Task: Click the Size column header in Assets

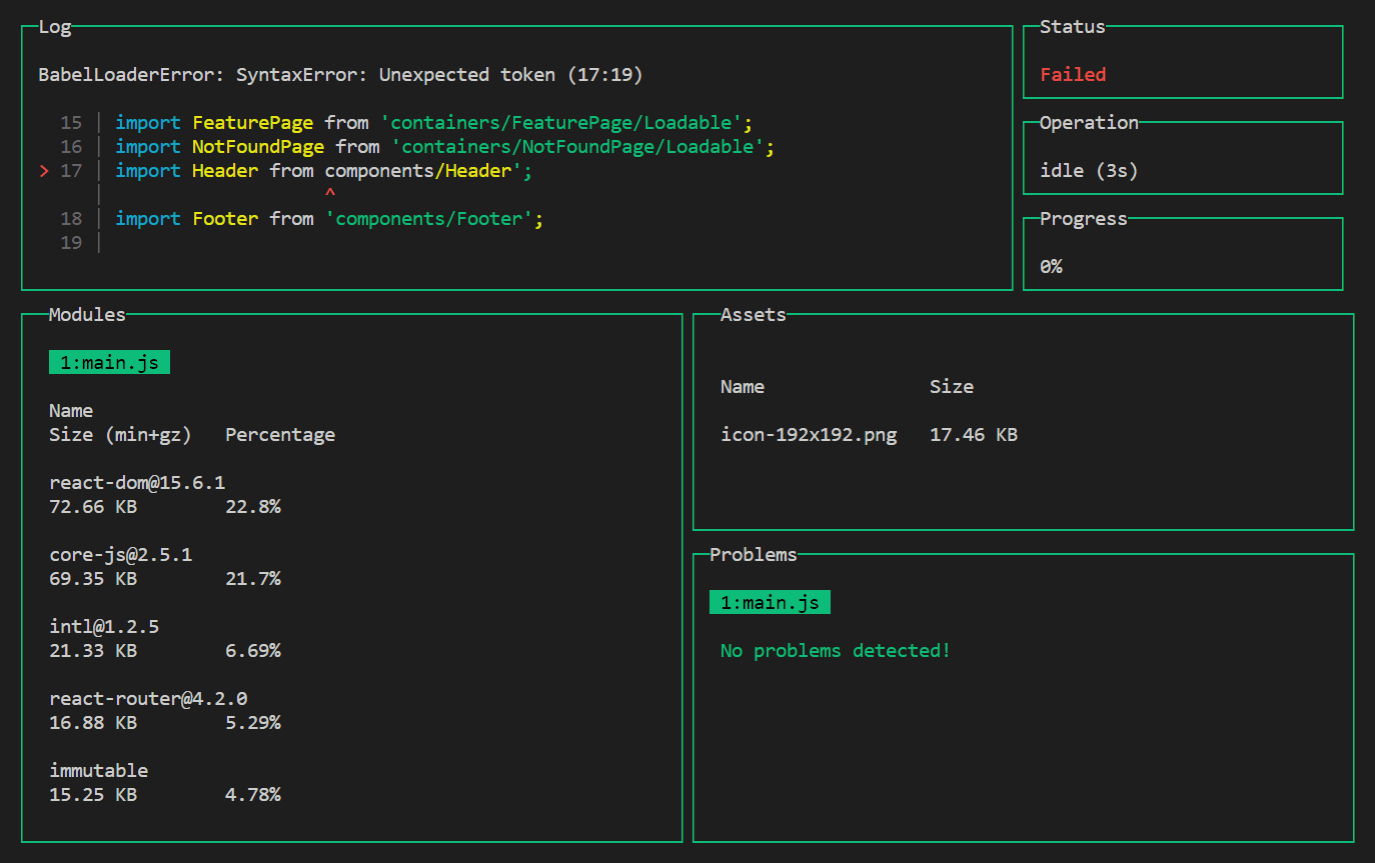Action: coord(951,386)
